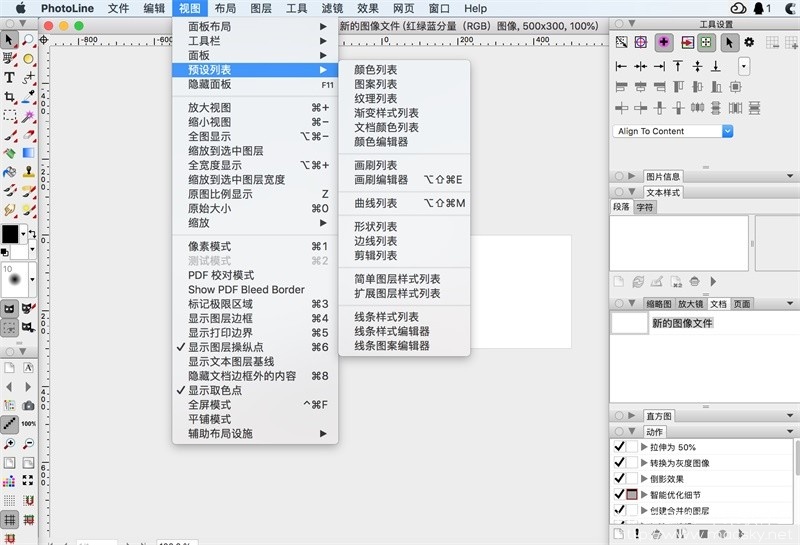Open the 面板布局 submenu
Screen dimensions: 800x545
[255, 27]
